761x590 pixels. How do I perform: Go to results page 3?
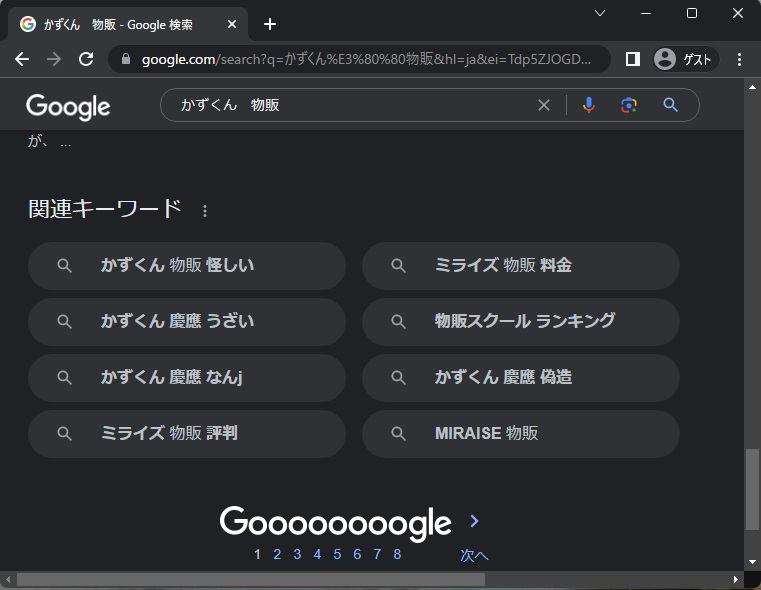(x=297, y=554)
